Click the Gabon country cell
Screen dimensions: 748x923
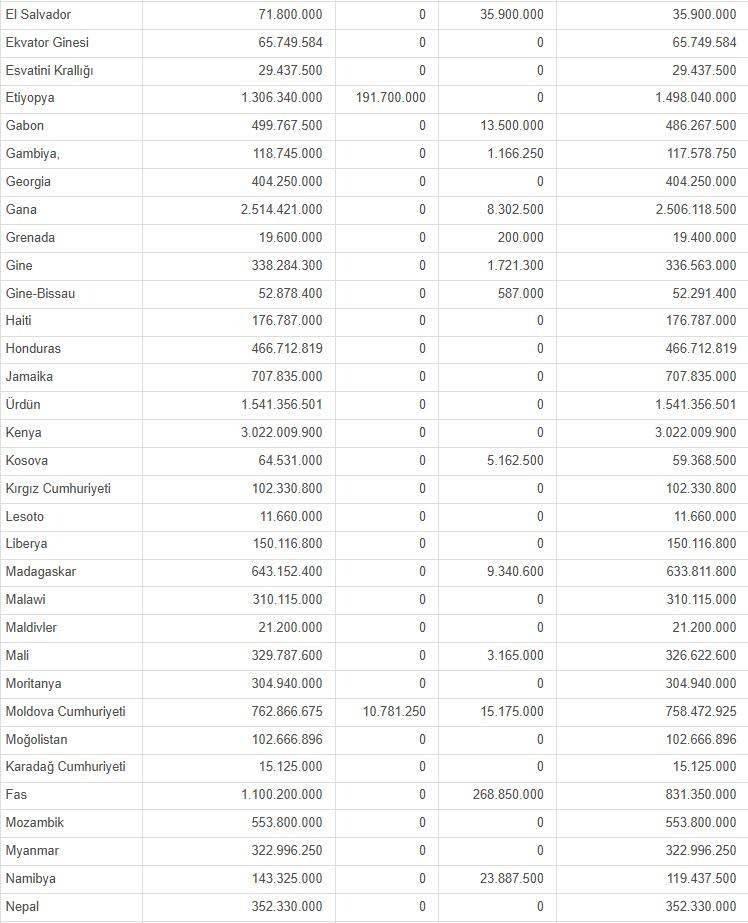coord(25,126)
